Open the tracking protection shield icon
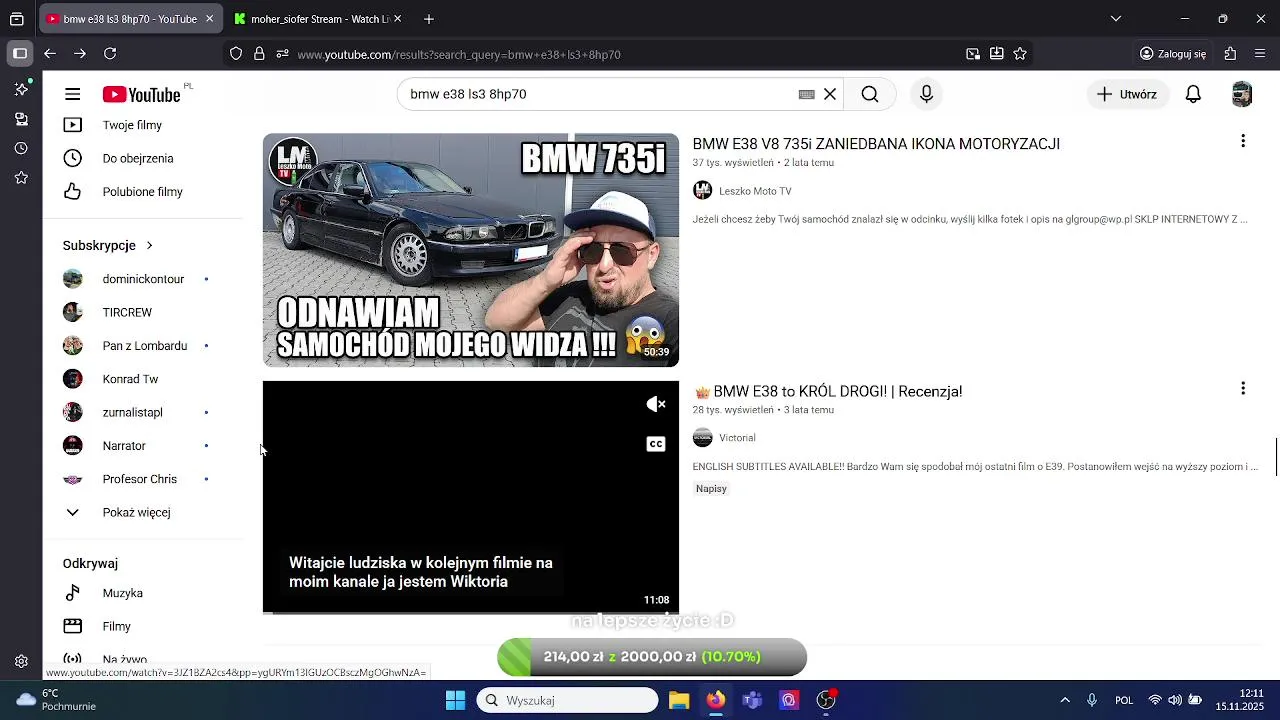 click(236, 54)
